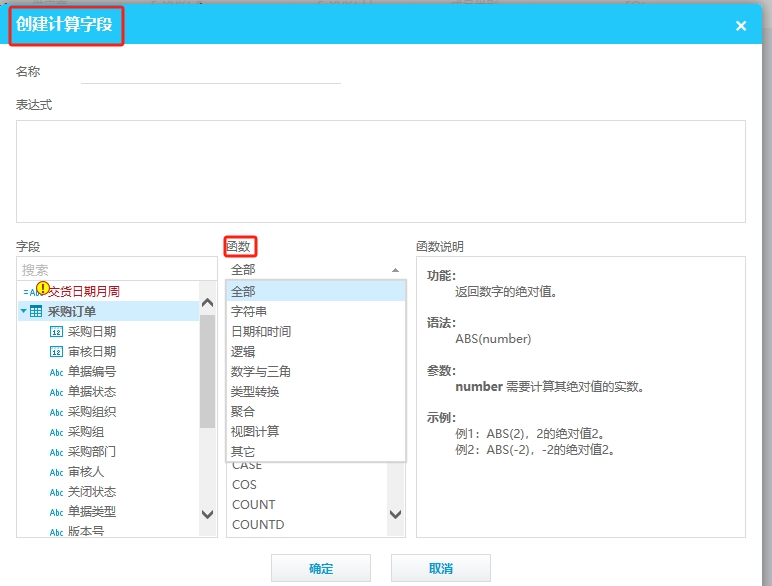Screen dimensions: 772x586
Task: Click into the 表达式 expression text area
Action: point(380,171)
